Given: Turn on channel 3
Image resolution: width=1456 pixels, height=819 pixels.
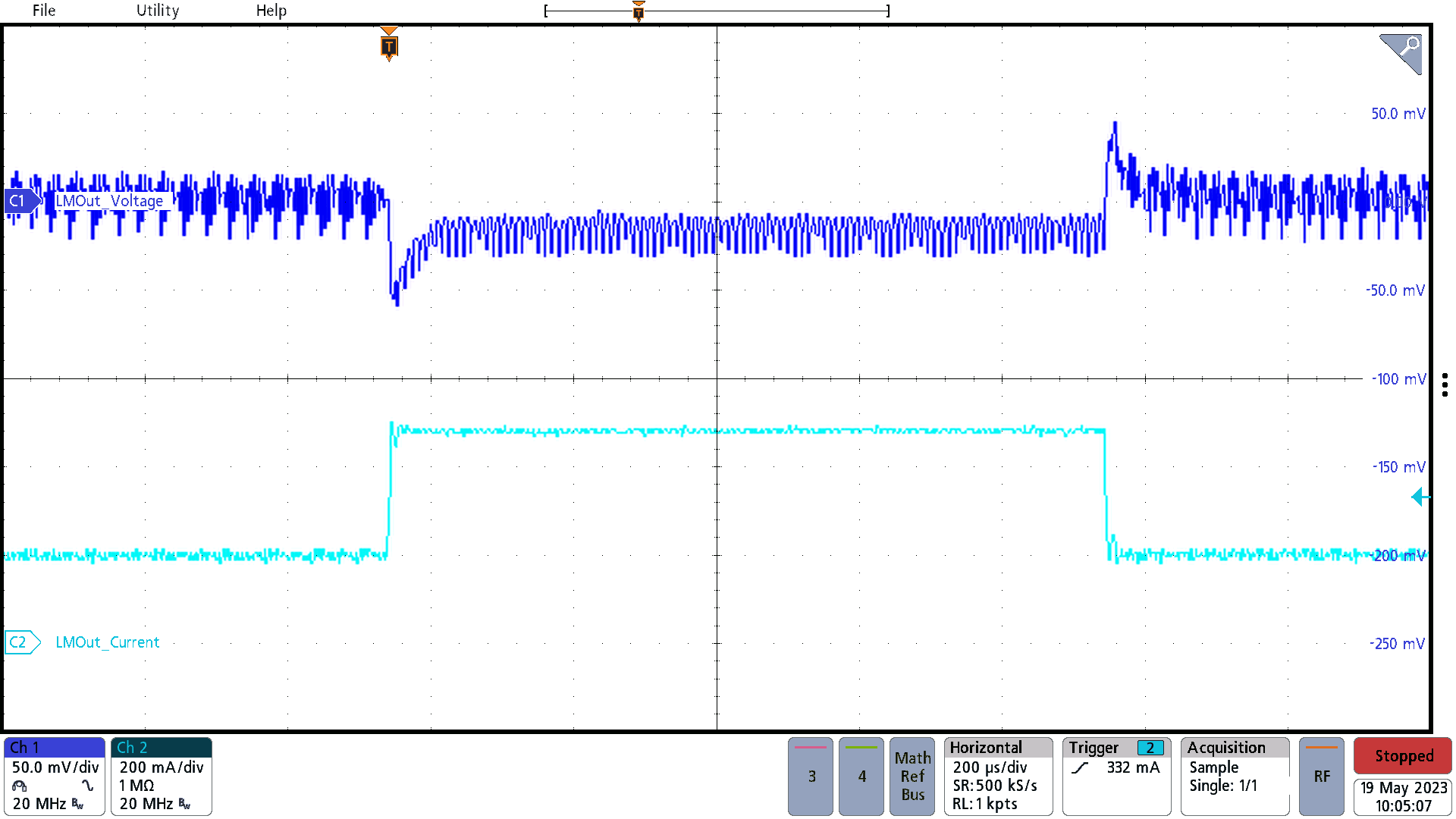Looking at the screenshot, I should click(811, 776).
